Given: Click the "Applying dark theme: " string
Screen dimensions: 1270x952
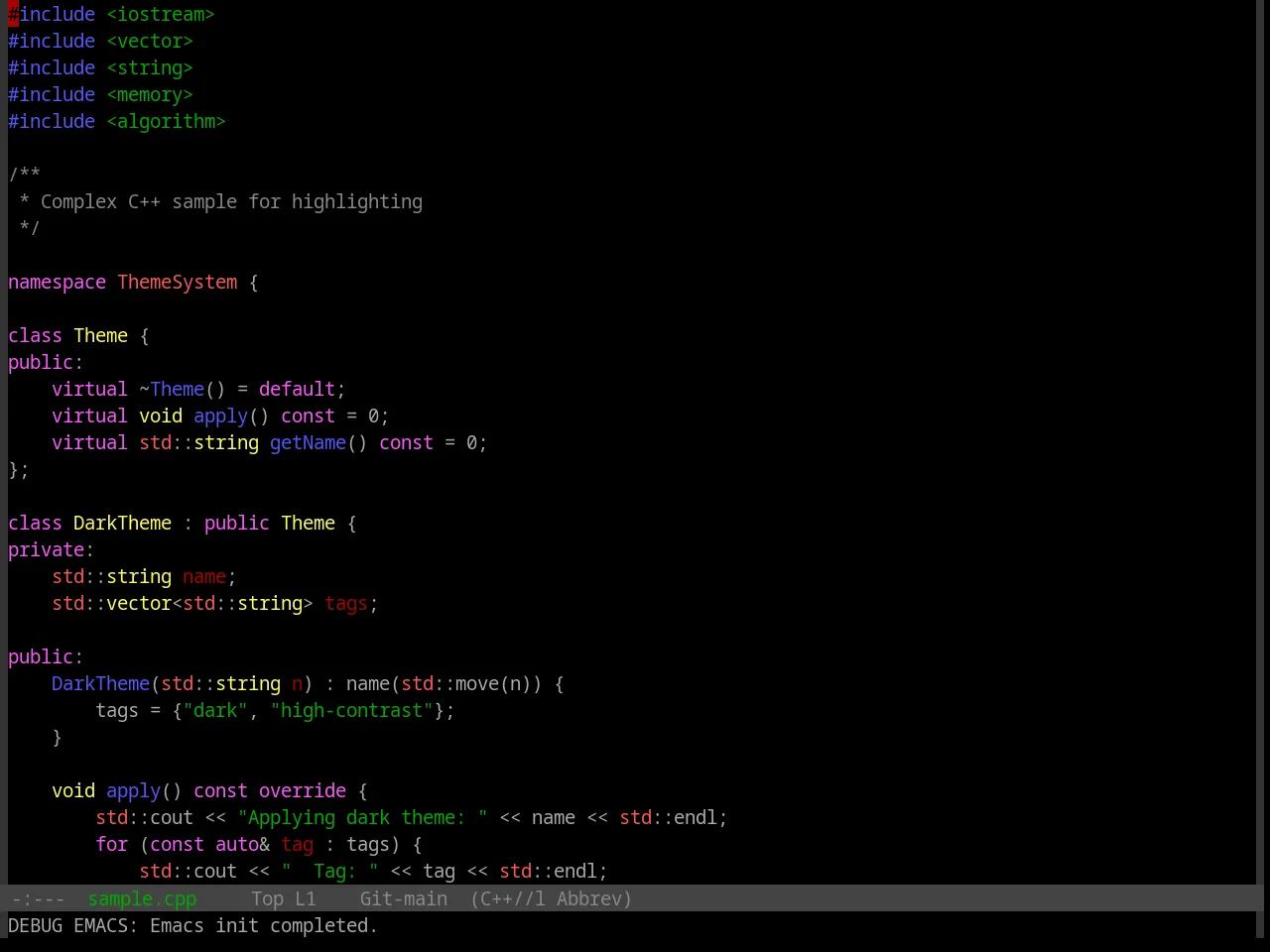Looking at the screenshot, I should point(363,817).
